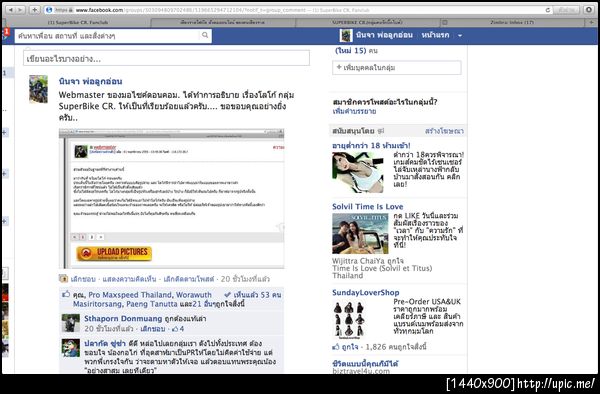
Task: Open SundayLoverShop ad title link
Action: pyautogui.click(x=365, y=293)
